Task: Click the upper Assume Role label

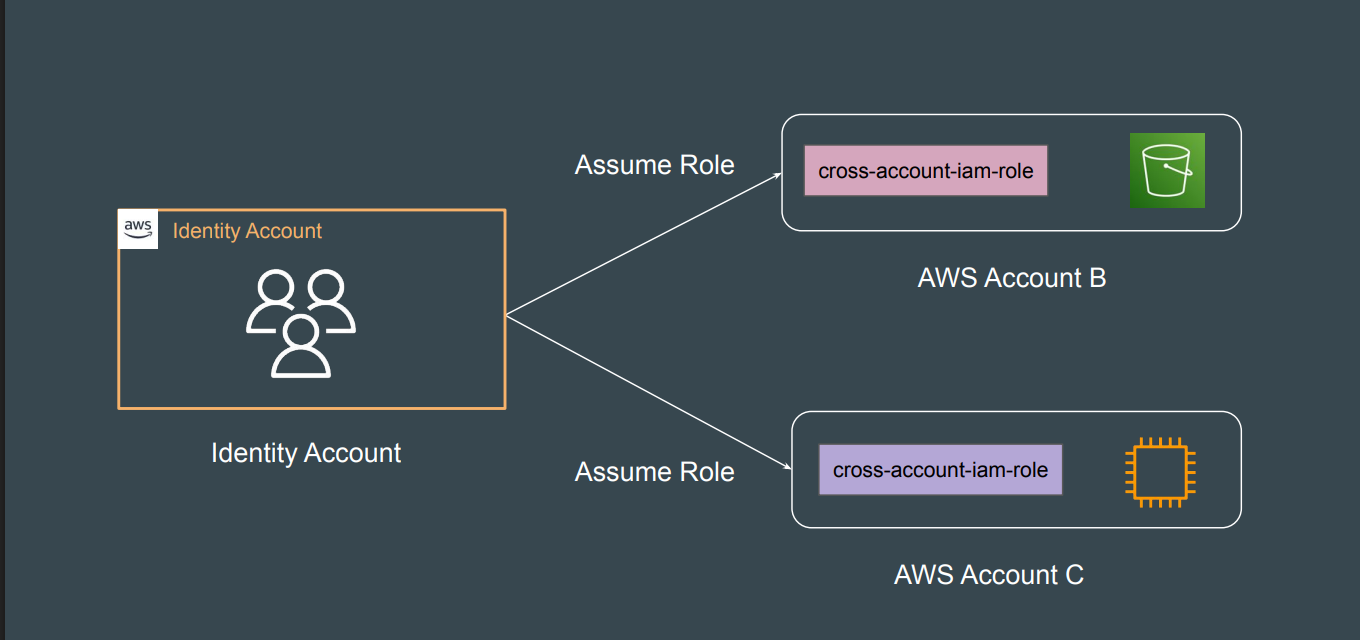Action: coord(654,165)
